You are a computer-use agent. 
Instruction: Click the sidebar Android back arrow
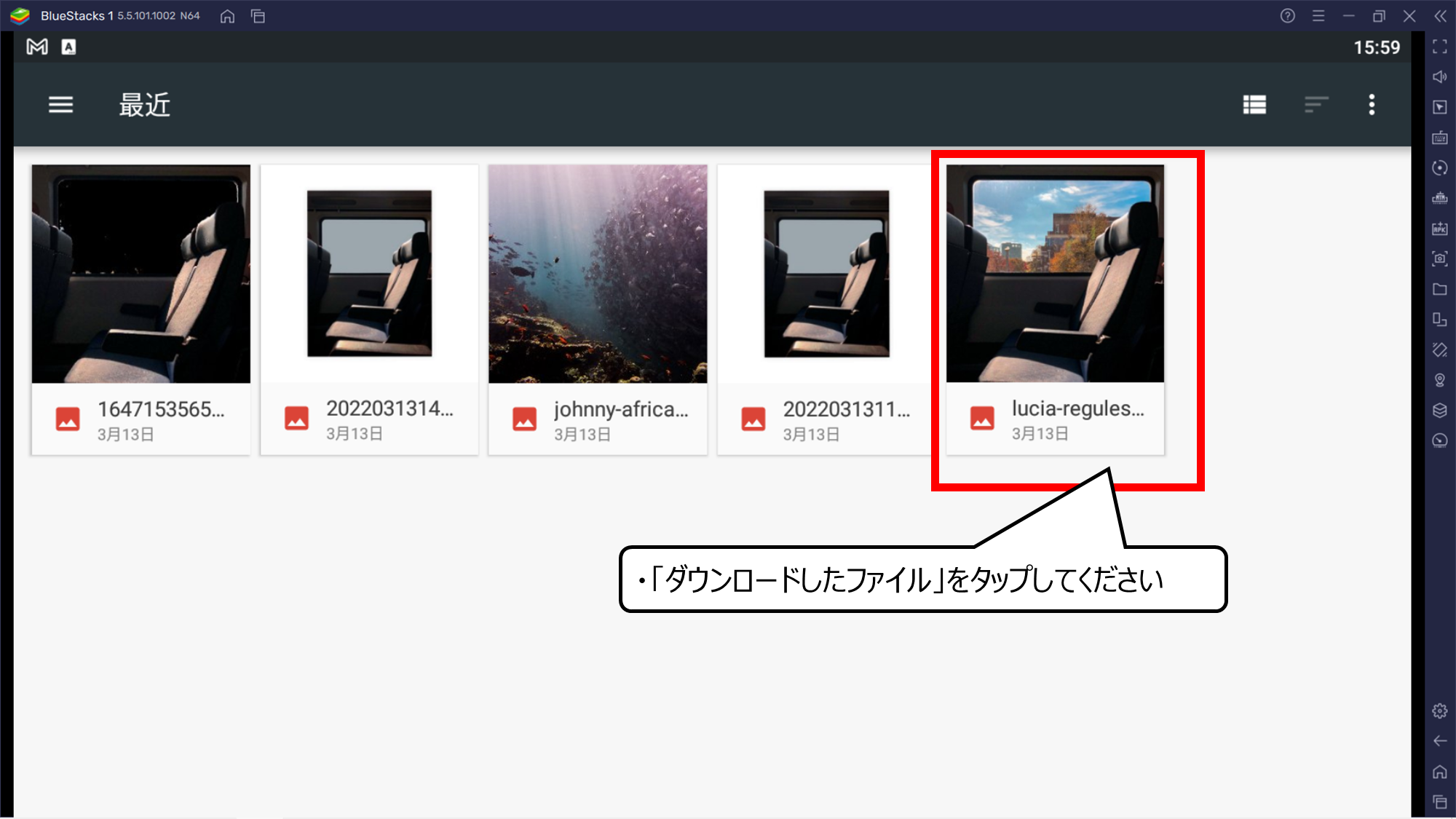1440,741
